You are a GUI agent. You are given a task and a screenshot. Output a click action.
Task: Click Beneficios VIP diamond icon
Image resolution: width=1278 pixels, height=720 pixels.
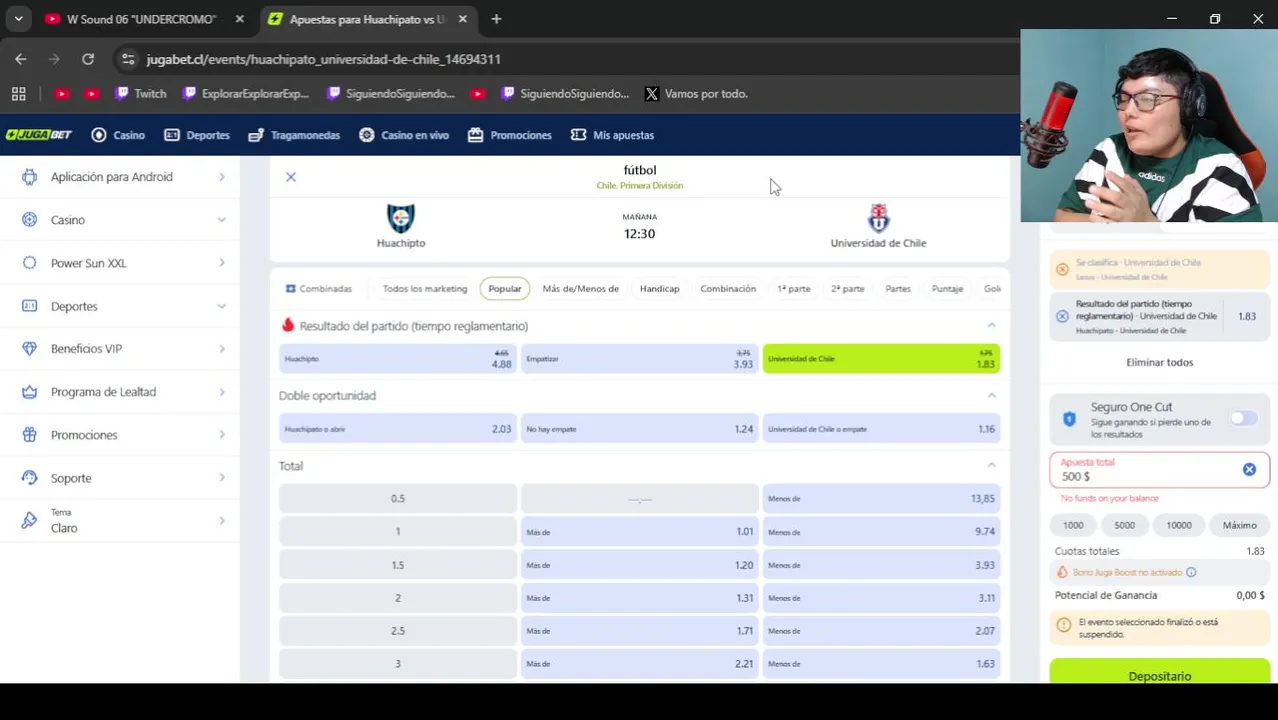30,349
